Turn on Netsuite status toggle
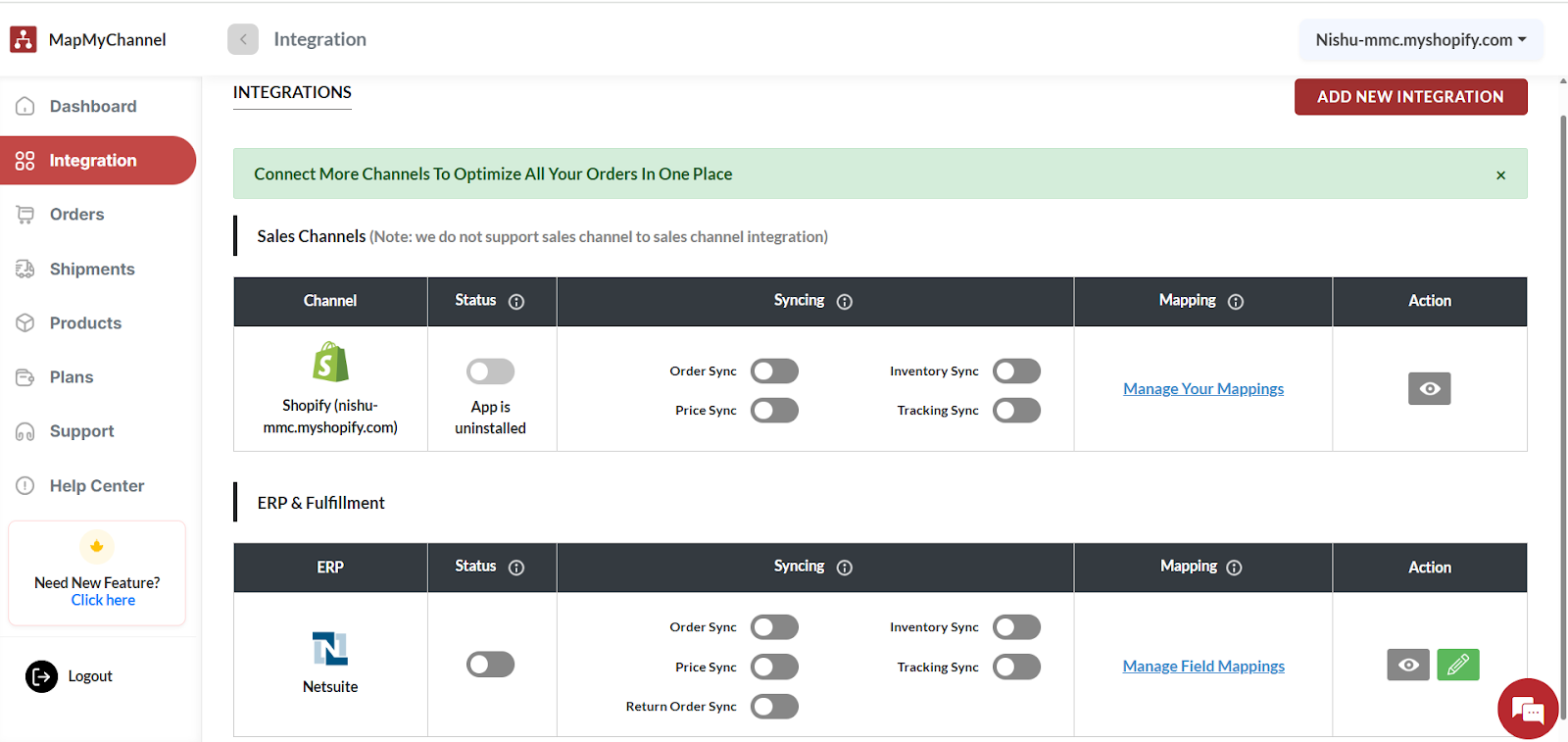The height and width of the screenshot is (742, 1568). (490, 665)
